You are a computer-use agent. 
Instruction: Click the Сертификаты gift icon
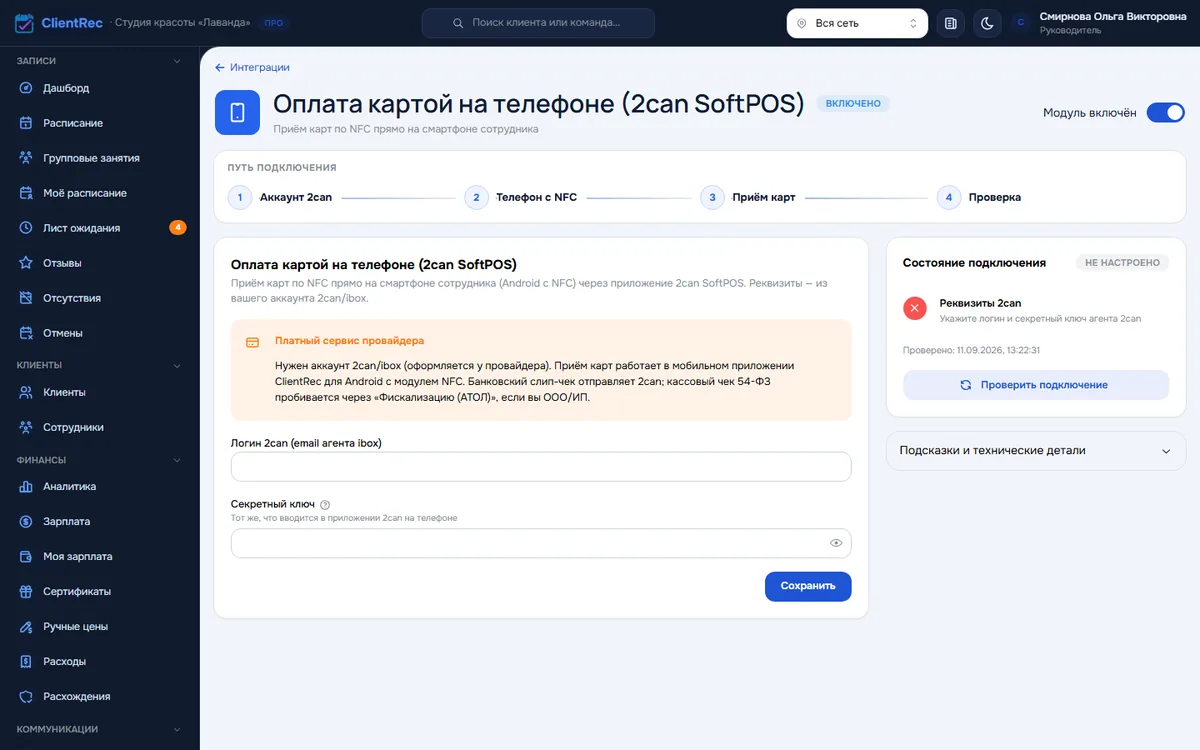[27, 592]
